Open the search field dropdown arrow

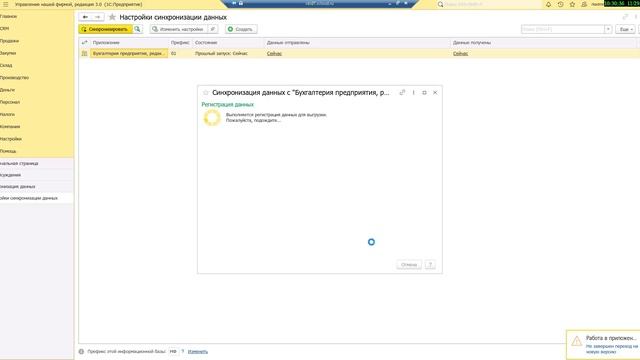[608, 29]
